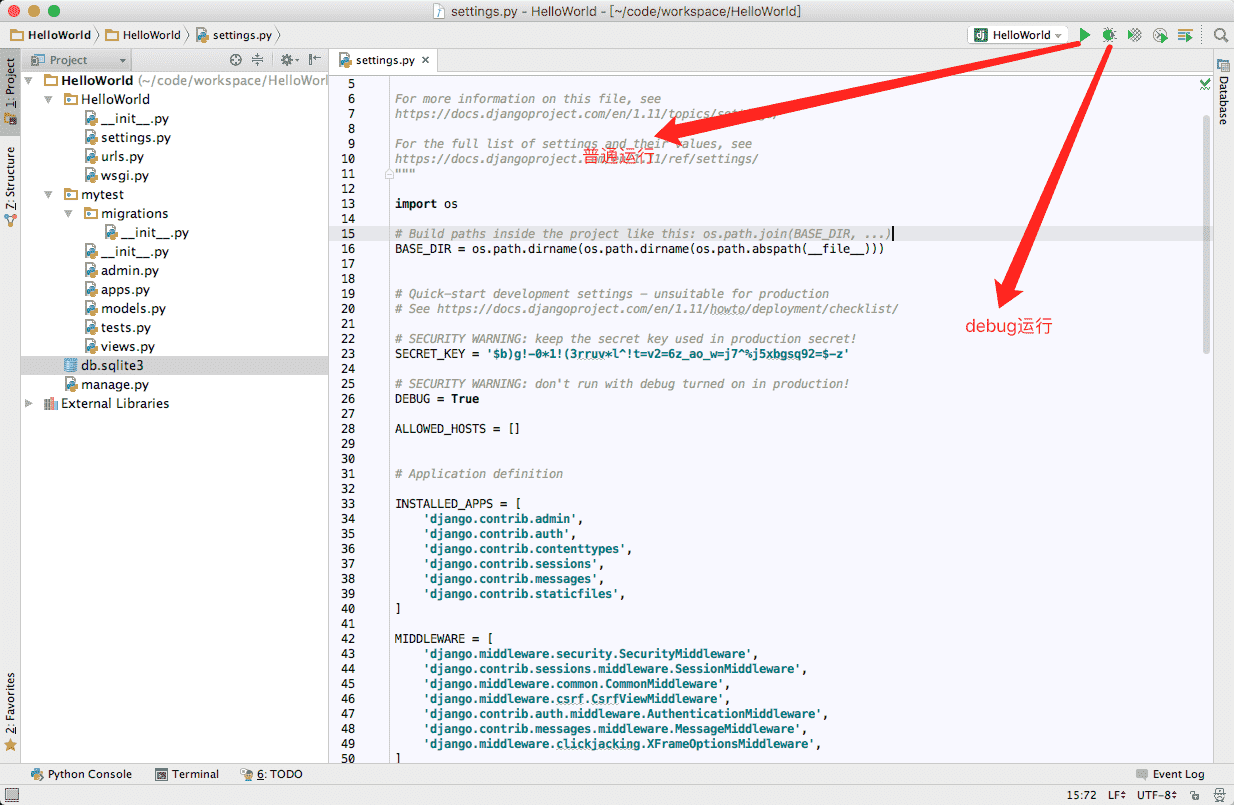Open the 6: TODO tool window
The height and width of the screenshot is (805, 1234).
(271, 774)
